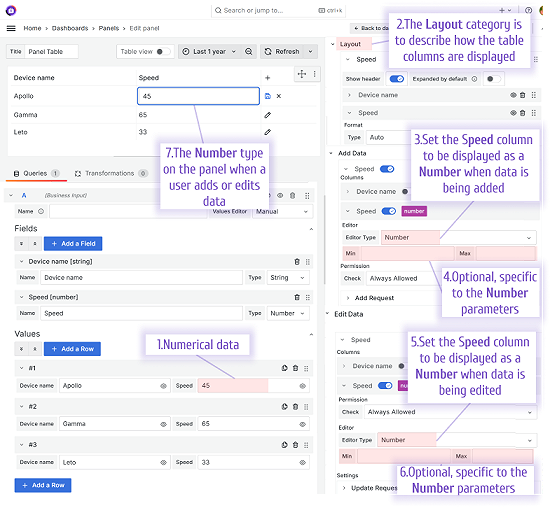
Task: Click the Add a Field button
Action: coord(73,244)
